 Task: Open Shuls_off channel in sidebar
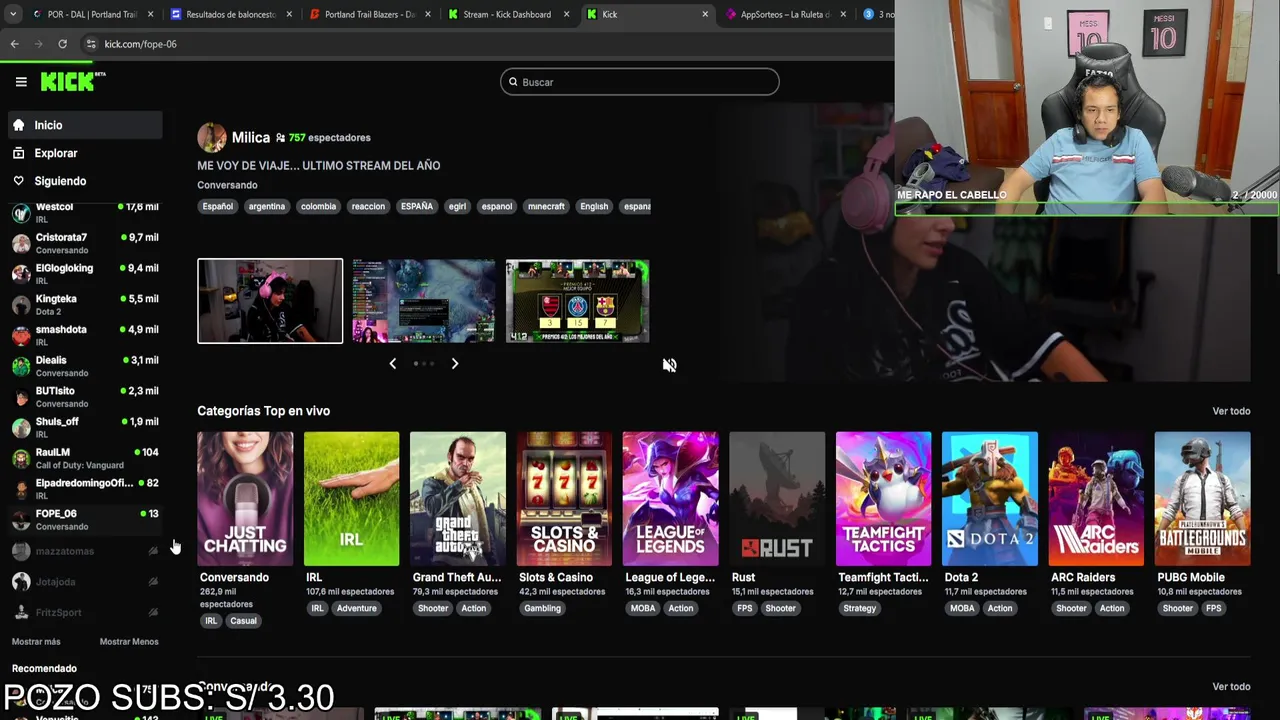coord(85,427)
